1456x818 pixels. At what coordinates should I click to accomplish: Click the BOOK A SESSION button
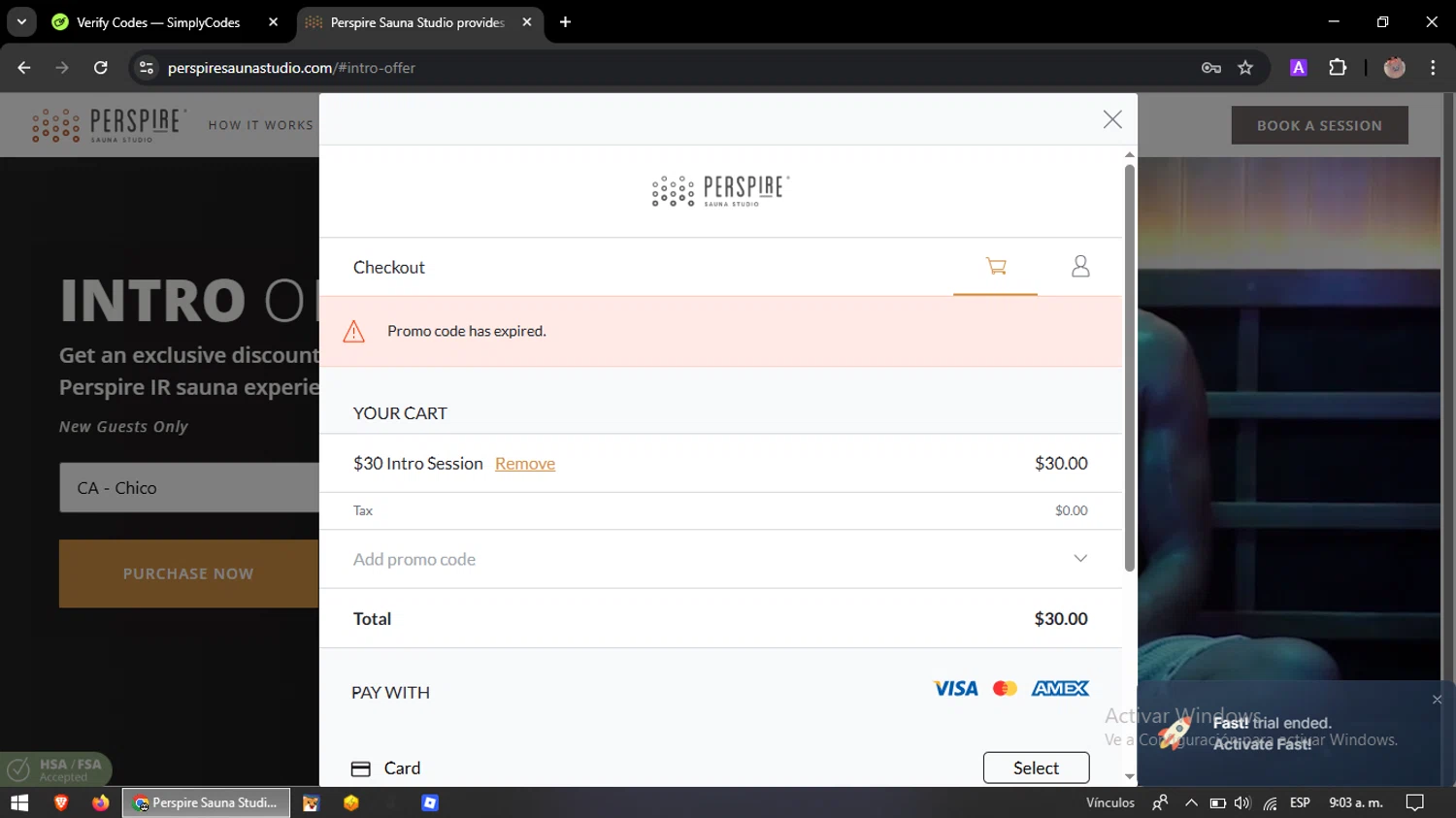point(1319,125)
